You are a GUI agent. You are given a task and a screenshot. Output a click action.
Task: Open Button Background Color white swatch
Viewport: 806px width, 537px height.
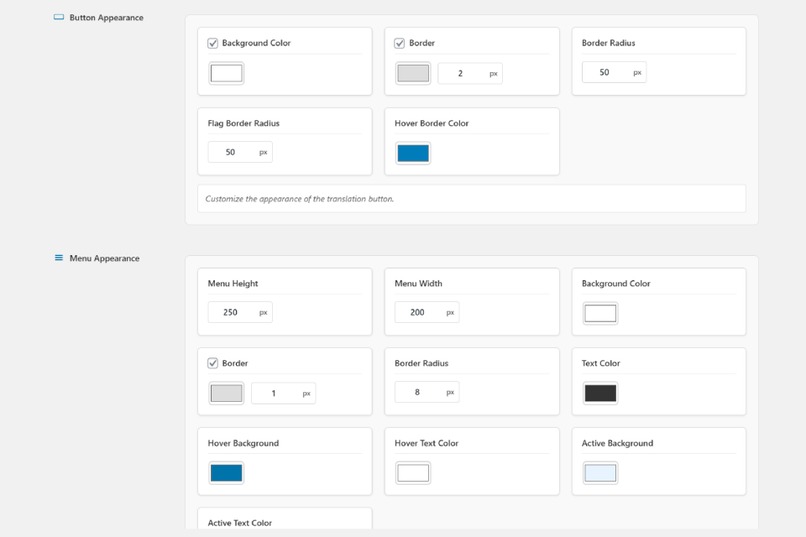point(226,73)
